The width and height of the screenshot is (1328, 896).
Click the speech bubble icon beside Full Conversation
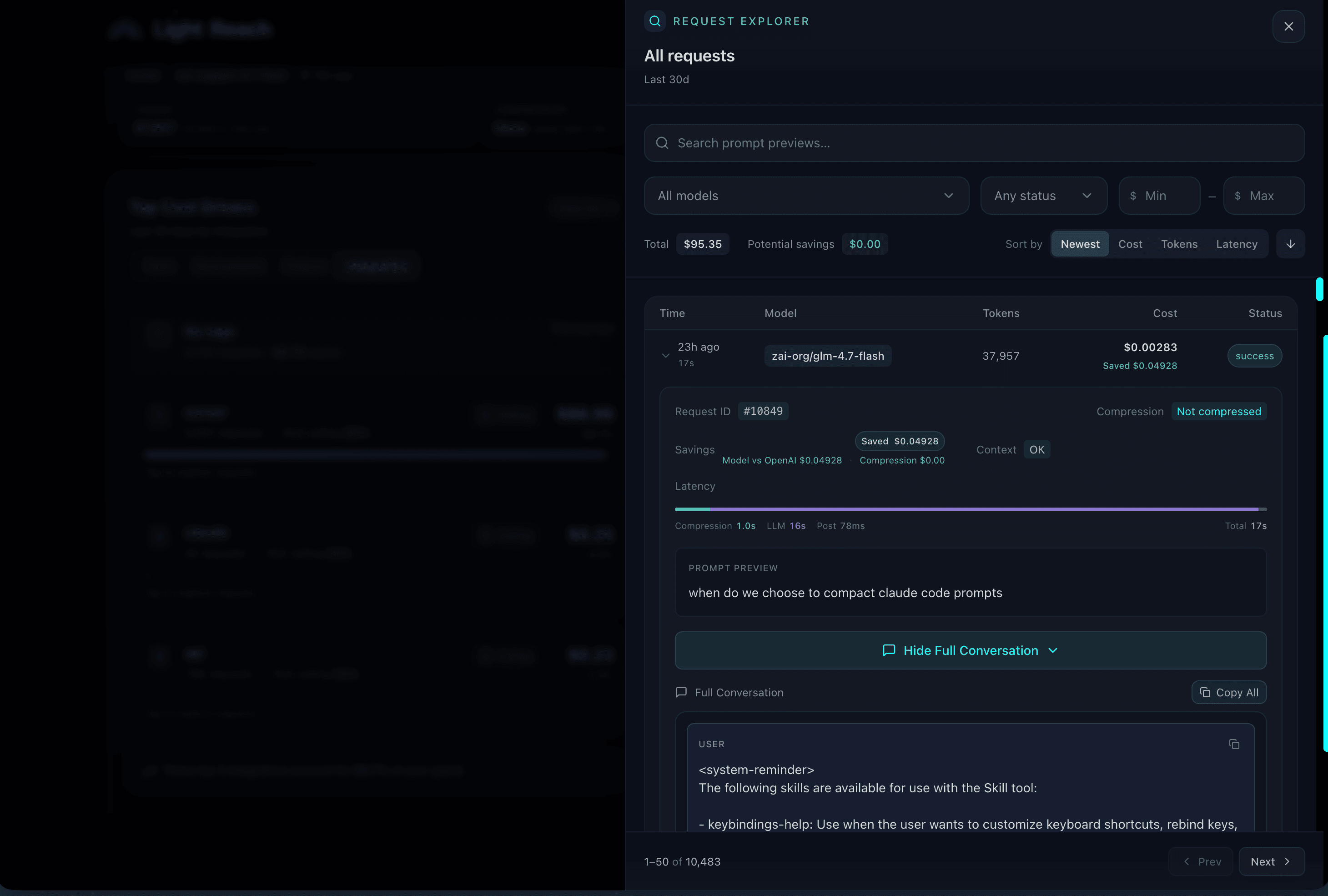(681, 693)
